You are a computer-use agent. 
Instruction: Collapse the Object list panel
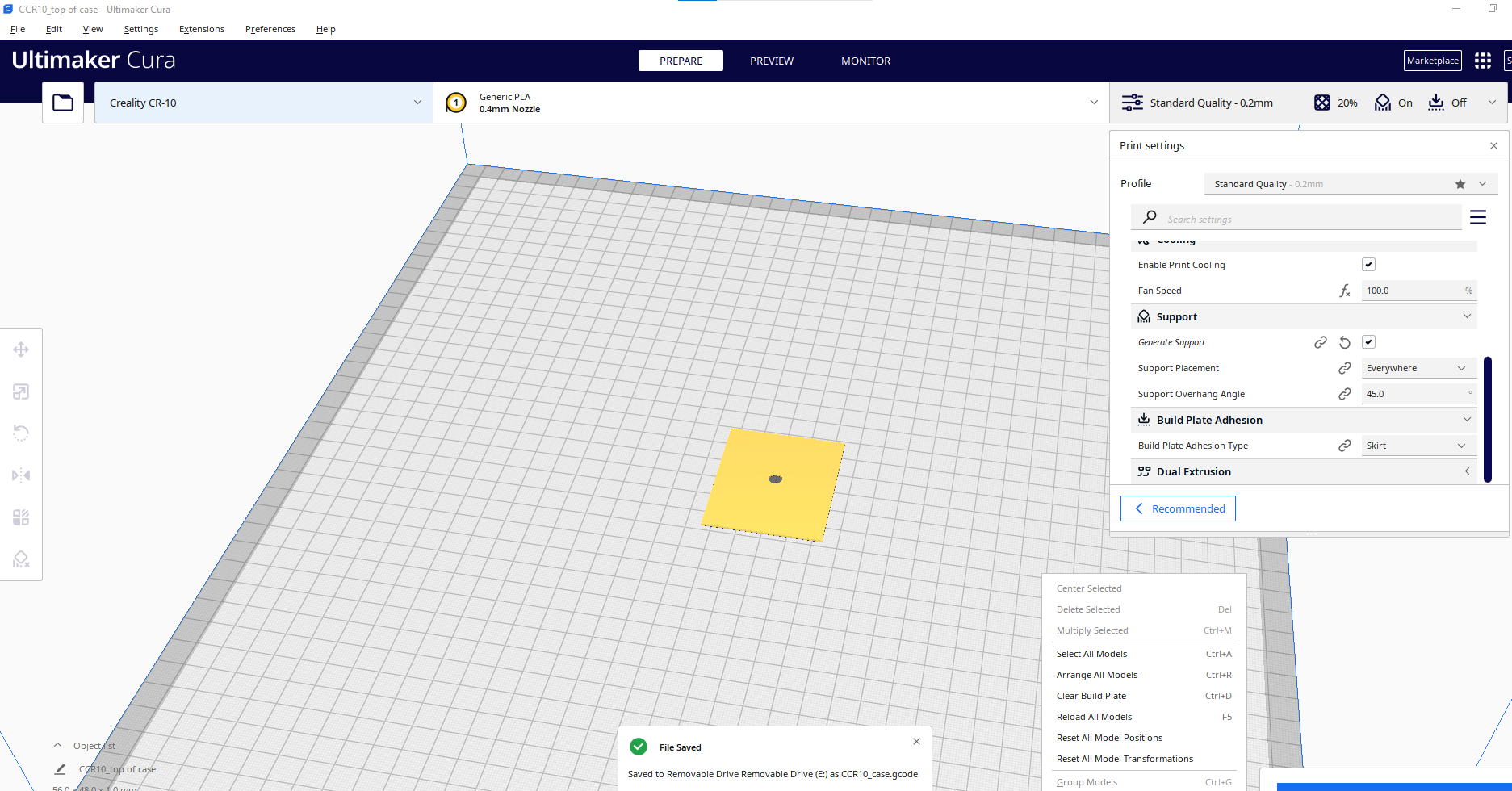pos(57,746)
